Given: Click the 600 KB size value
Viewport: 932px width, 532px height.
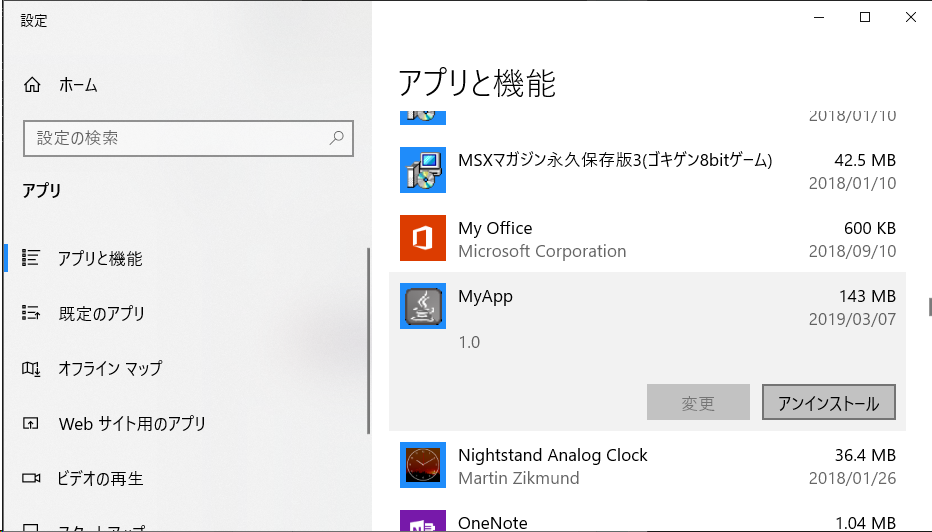Looking at the screenshot, I should point(870,228).
